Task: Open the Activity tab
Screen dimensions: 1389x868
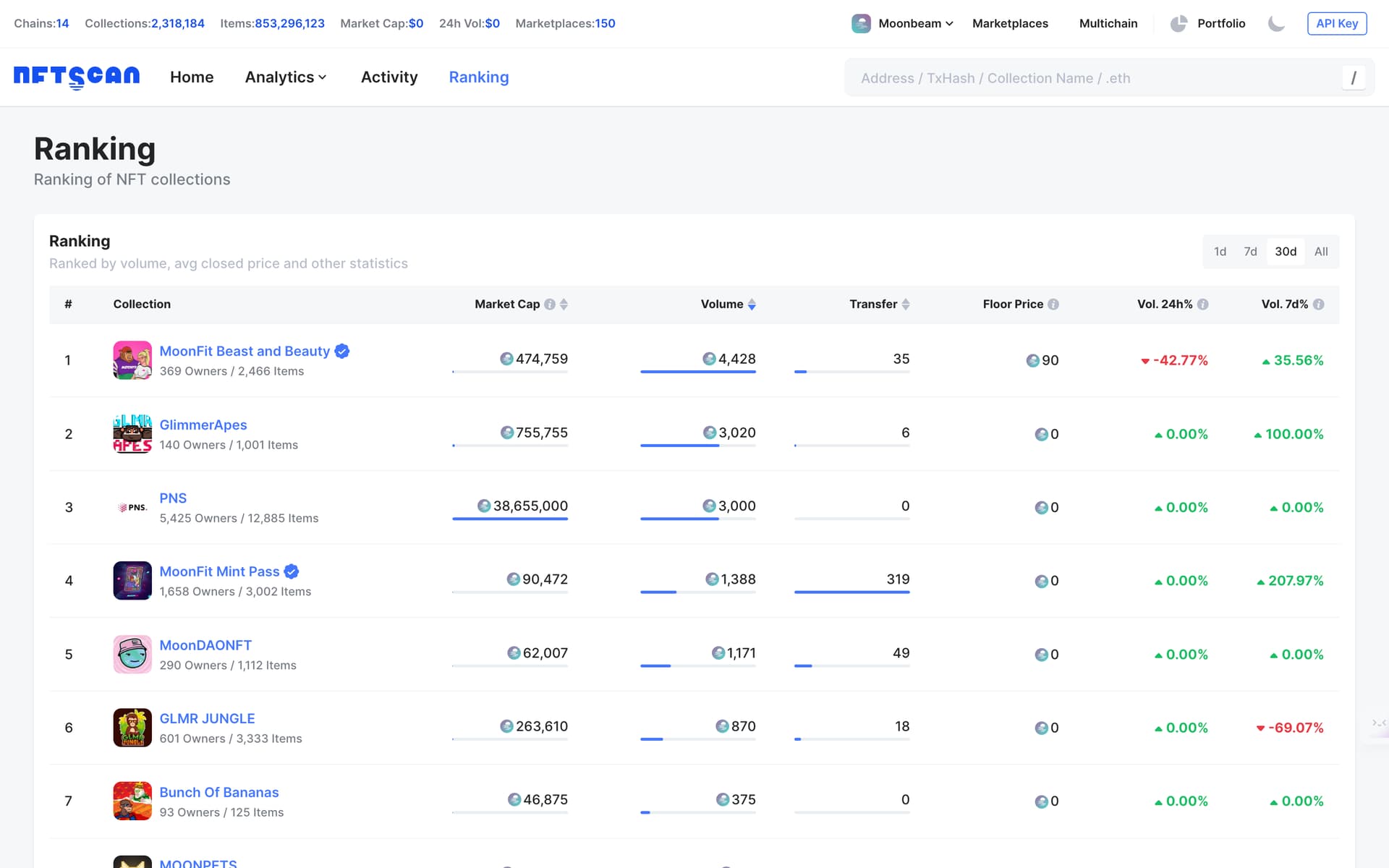Action: pos(389,77)
